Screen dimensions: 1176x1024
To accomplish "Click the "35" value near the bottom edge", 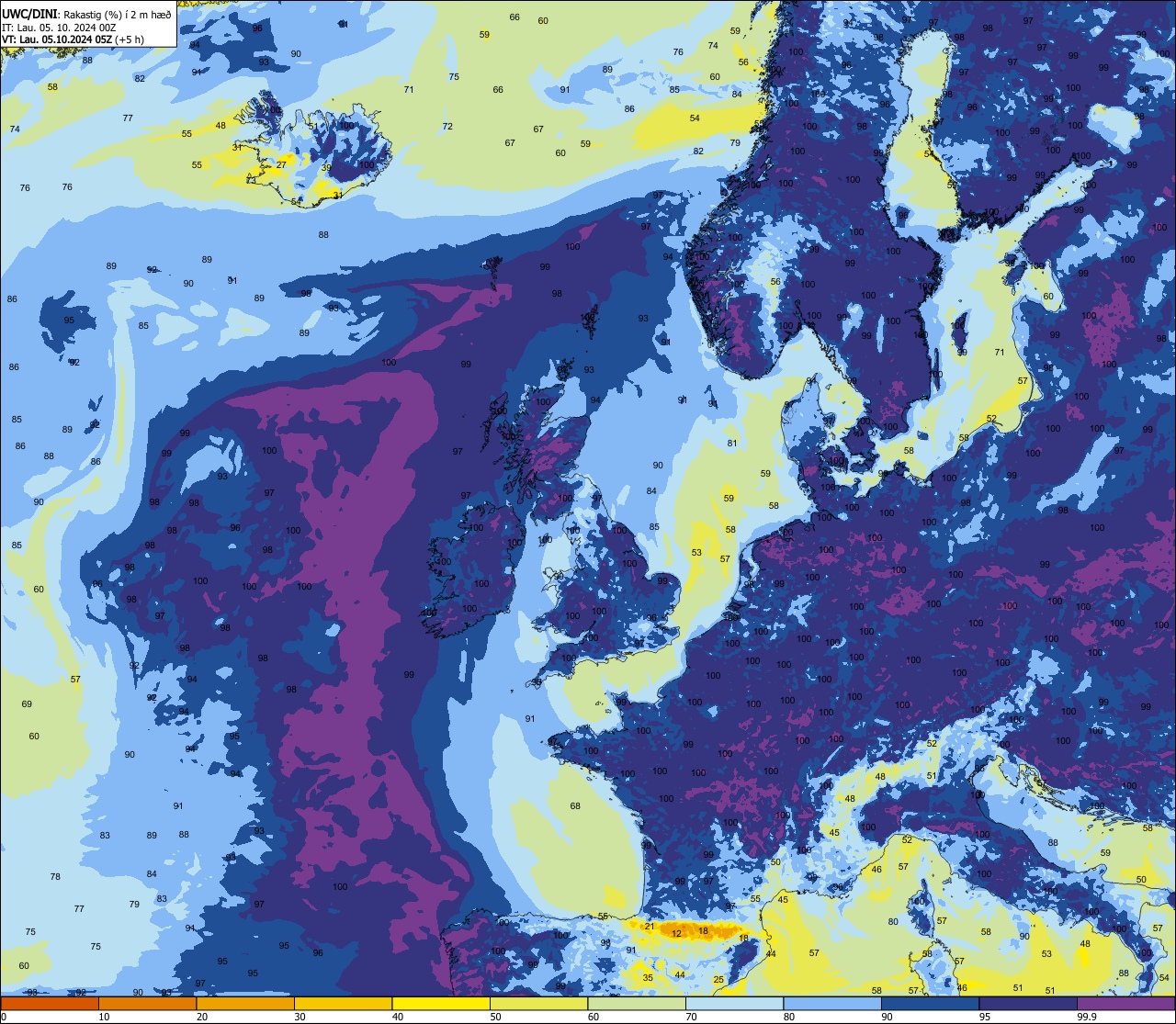I will [648, 978].
